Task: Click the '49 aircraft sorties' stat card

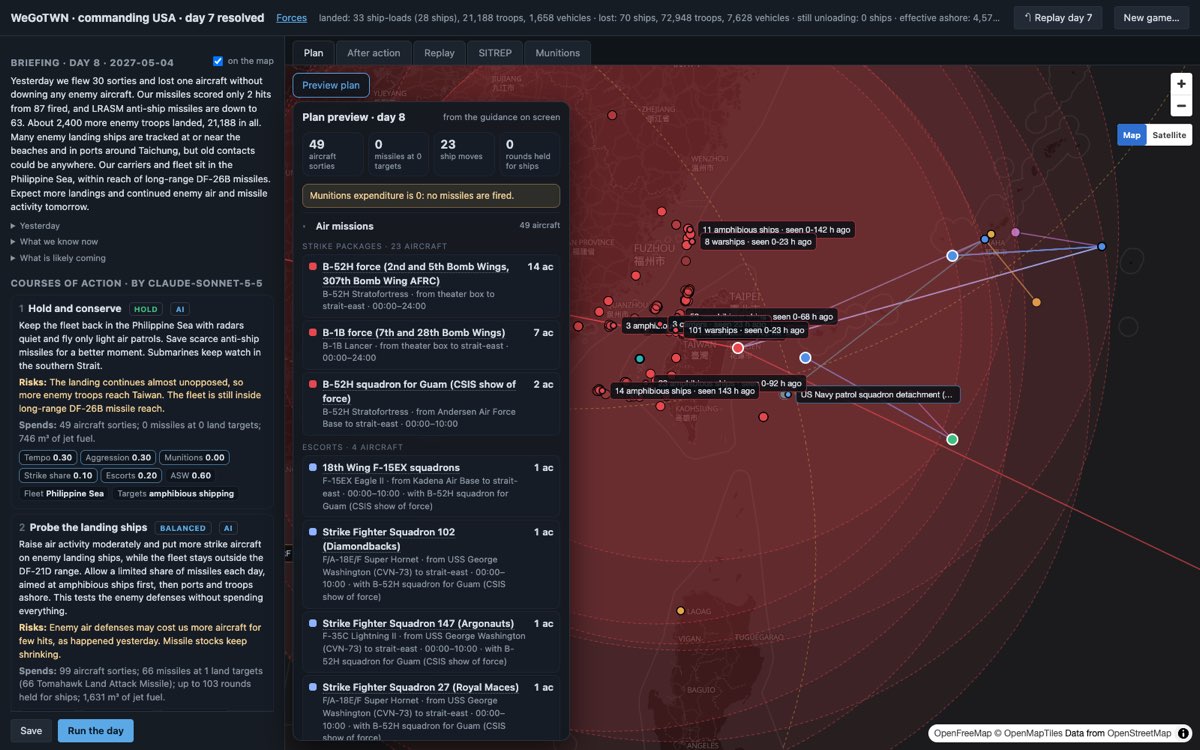Action: pyautogui.click(x=335, y=154)
